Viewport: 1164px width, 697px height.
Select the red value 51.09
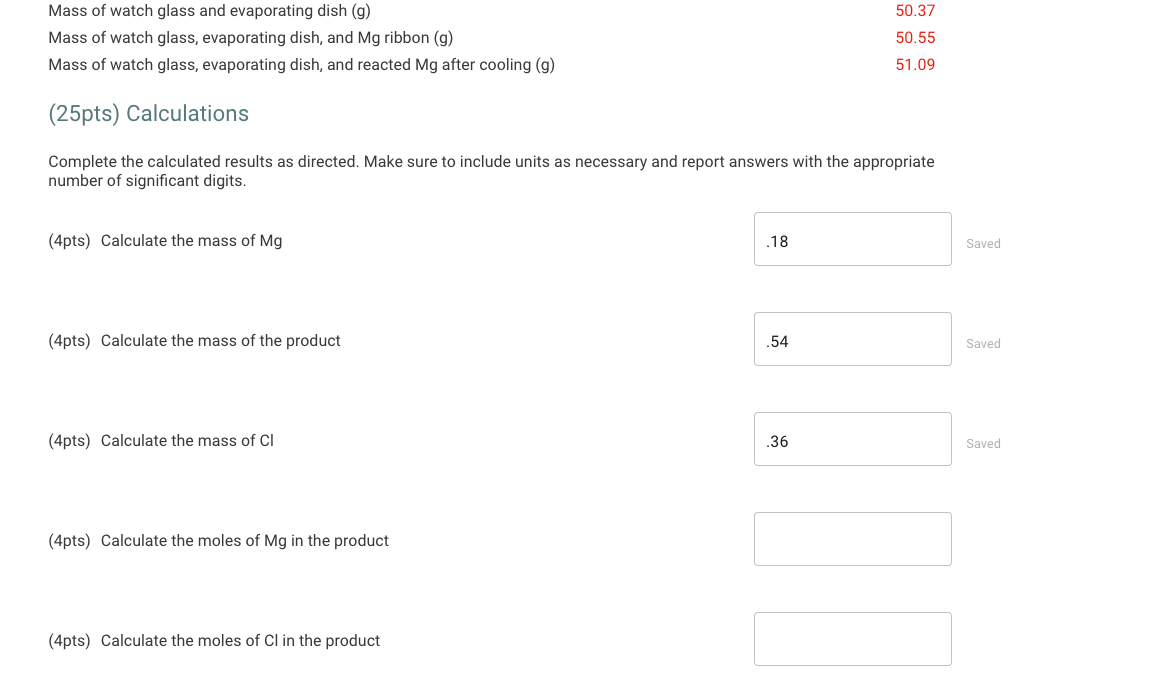coord(915,64)
